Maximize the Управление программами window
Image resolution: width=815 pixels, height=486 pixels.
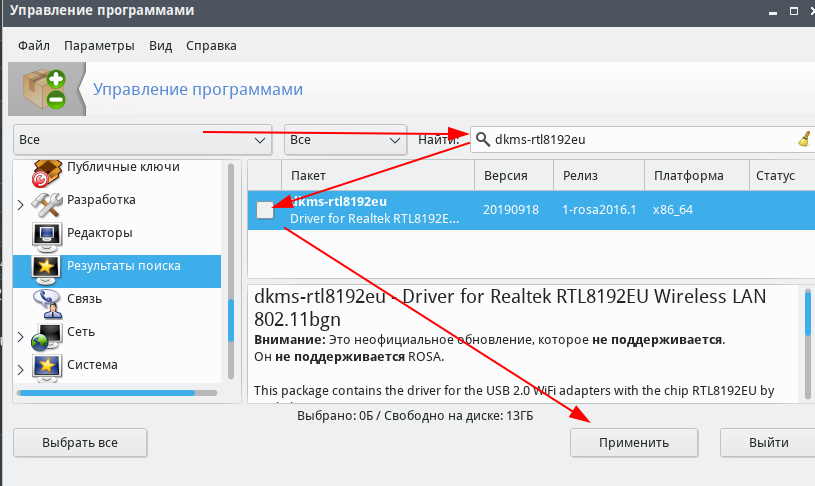[x=794, y=11]
